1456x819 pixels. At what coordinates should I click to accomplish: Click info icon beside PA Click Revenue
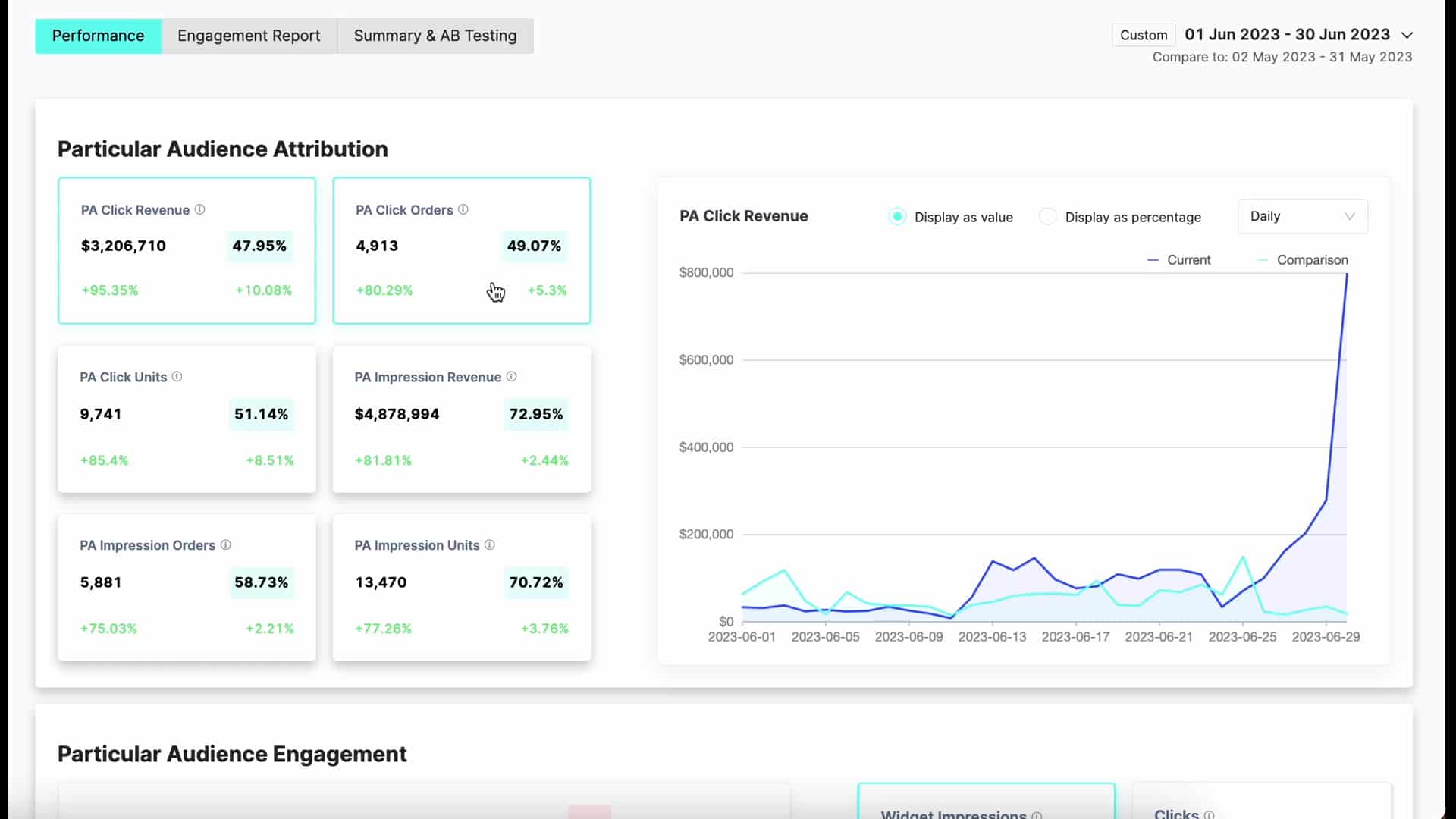pyautogui.click(x=200, y=209)
